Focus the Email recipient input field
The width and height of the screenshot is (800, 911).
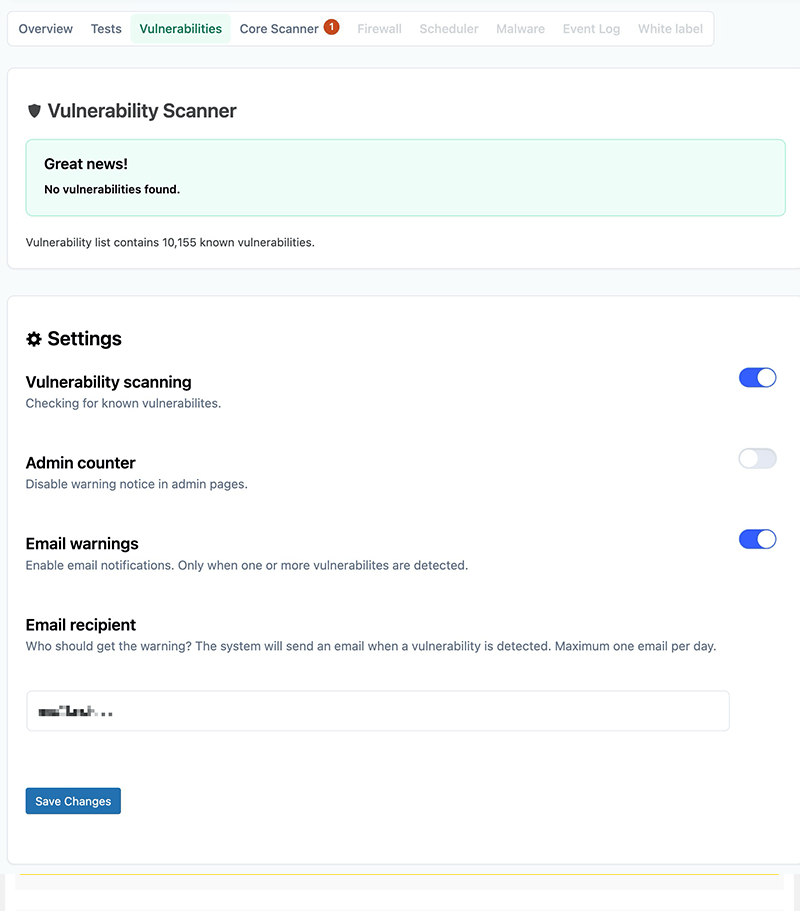pos(378,711)
